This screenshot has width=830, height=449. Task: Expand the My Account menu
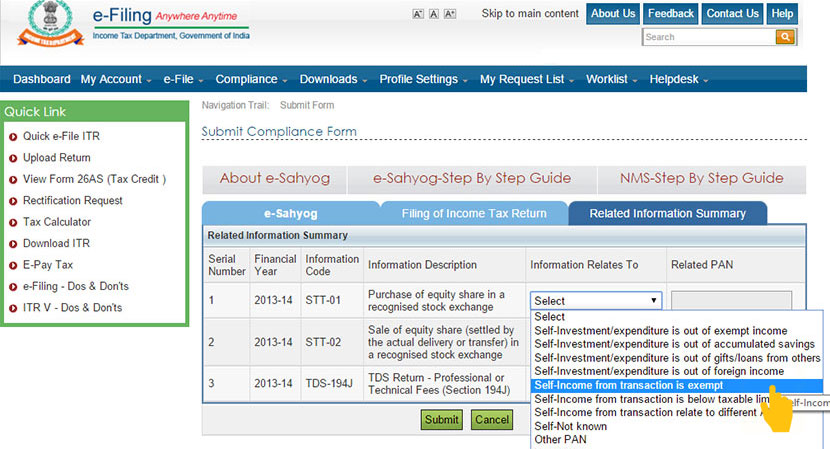click(116, 79)
